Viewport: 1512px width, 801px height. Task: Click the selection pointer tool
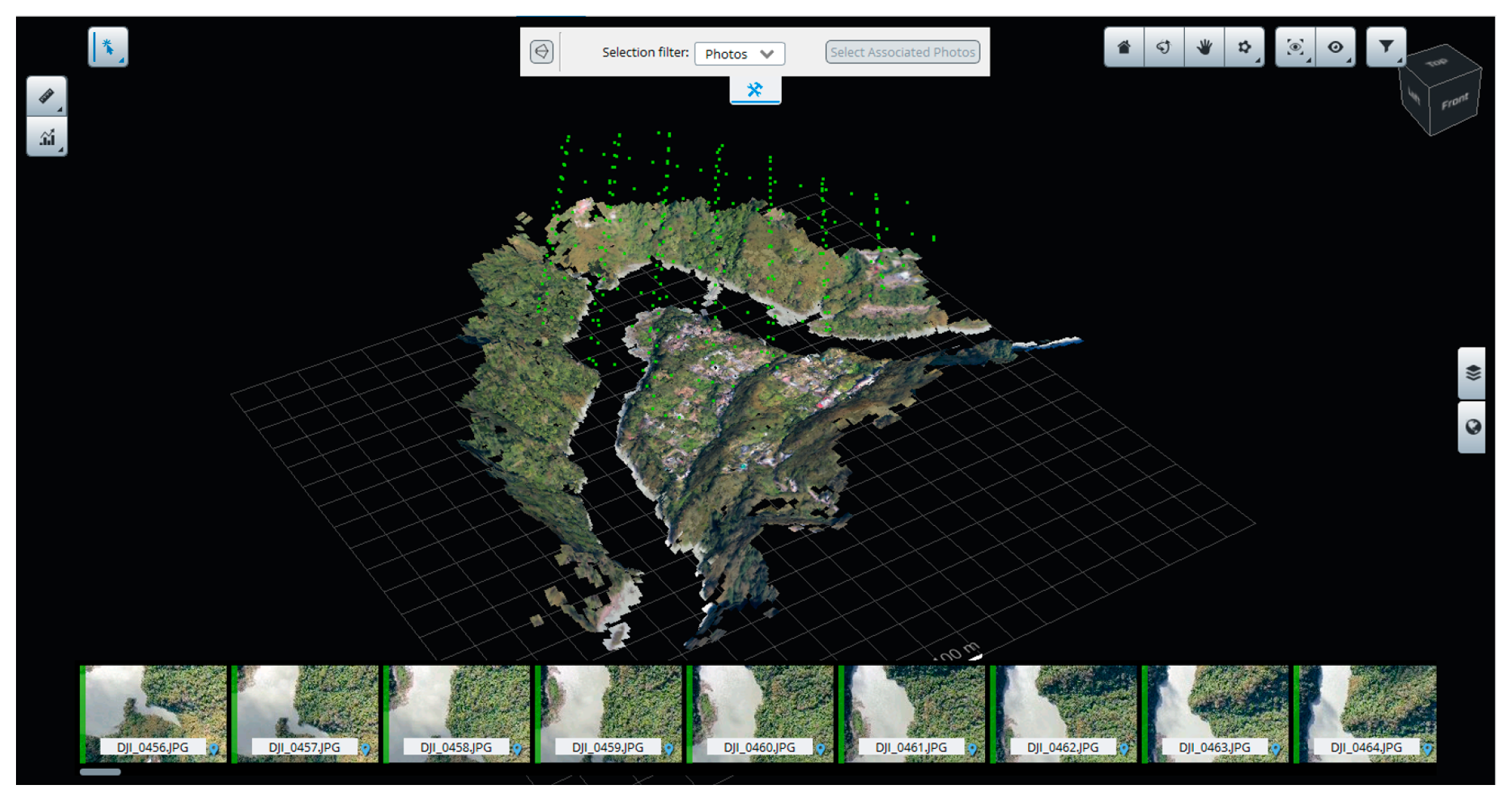tap(108, 47)
